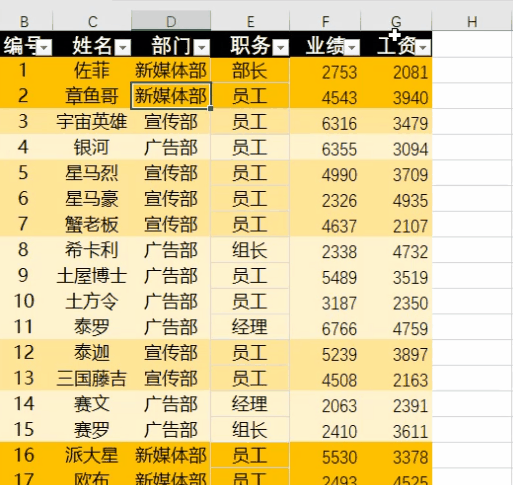This screenshot has width=513, height=485.
Task: Select name cell 土方令
Action: (x=92, y=301)
